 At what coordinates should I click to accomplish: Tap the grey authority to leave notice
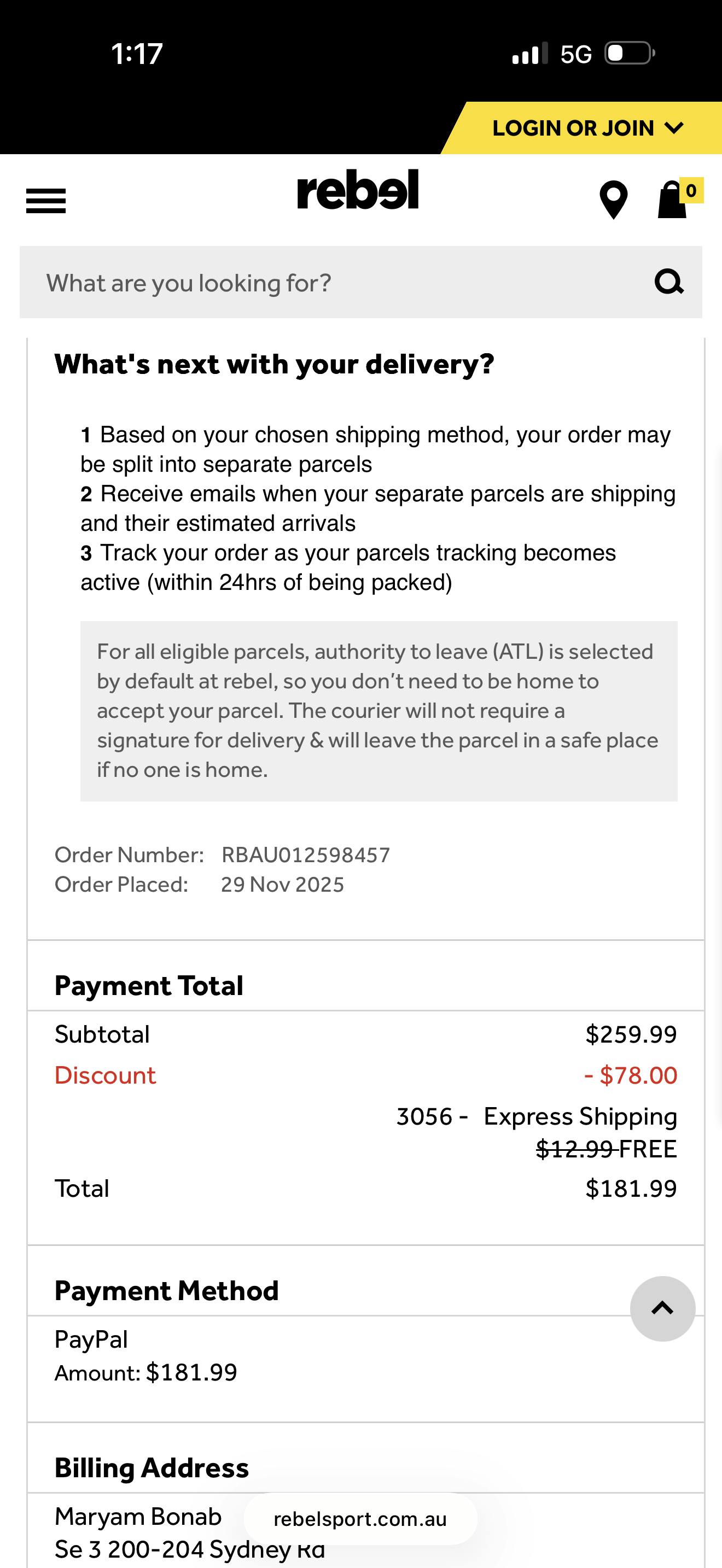(x=379, y=711)
